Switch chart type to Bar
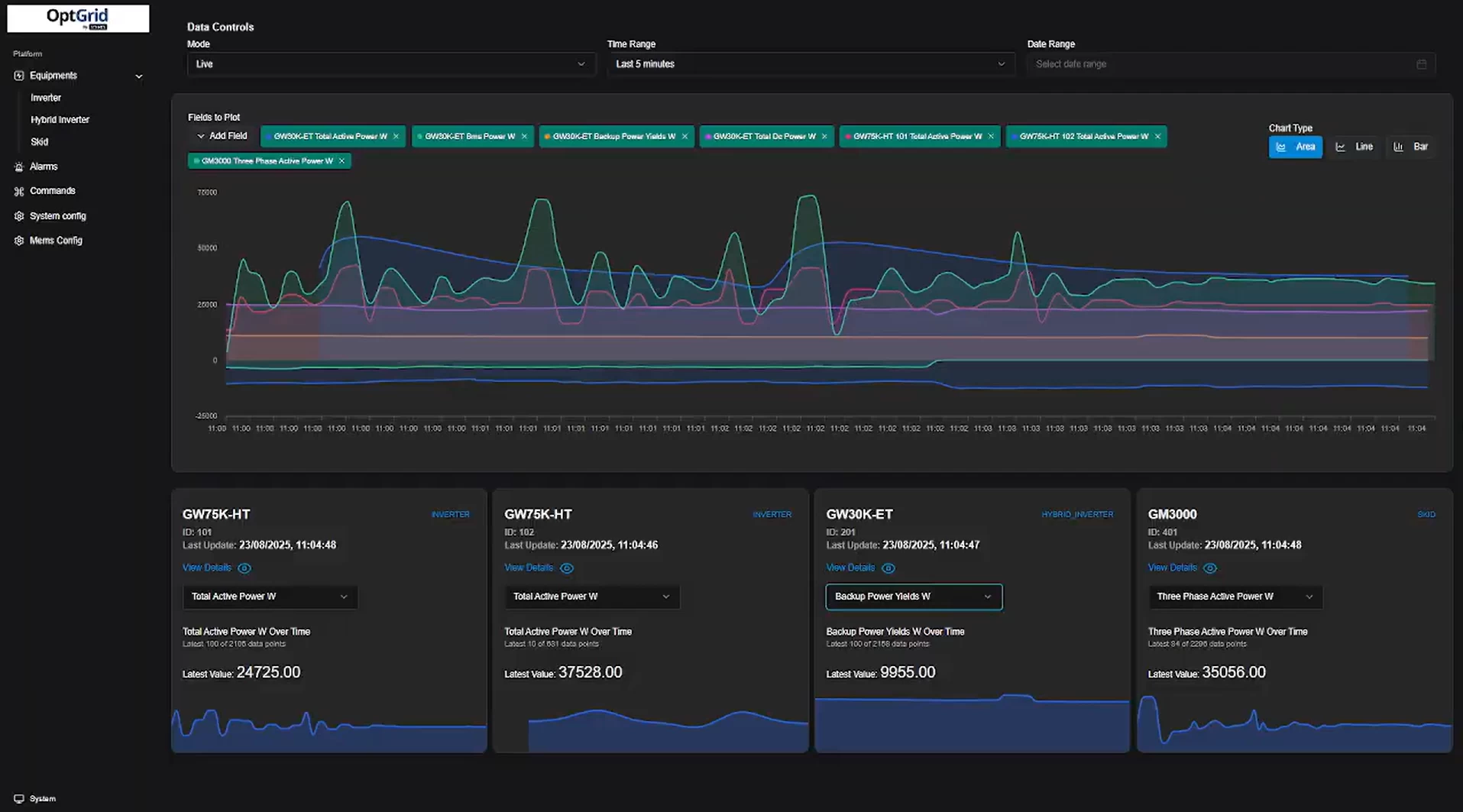The height and width of the screenshot is (812, 1463). click(x=1410, y=147)
